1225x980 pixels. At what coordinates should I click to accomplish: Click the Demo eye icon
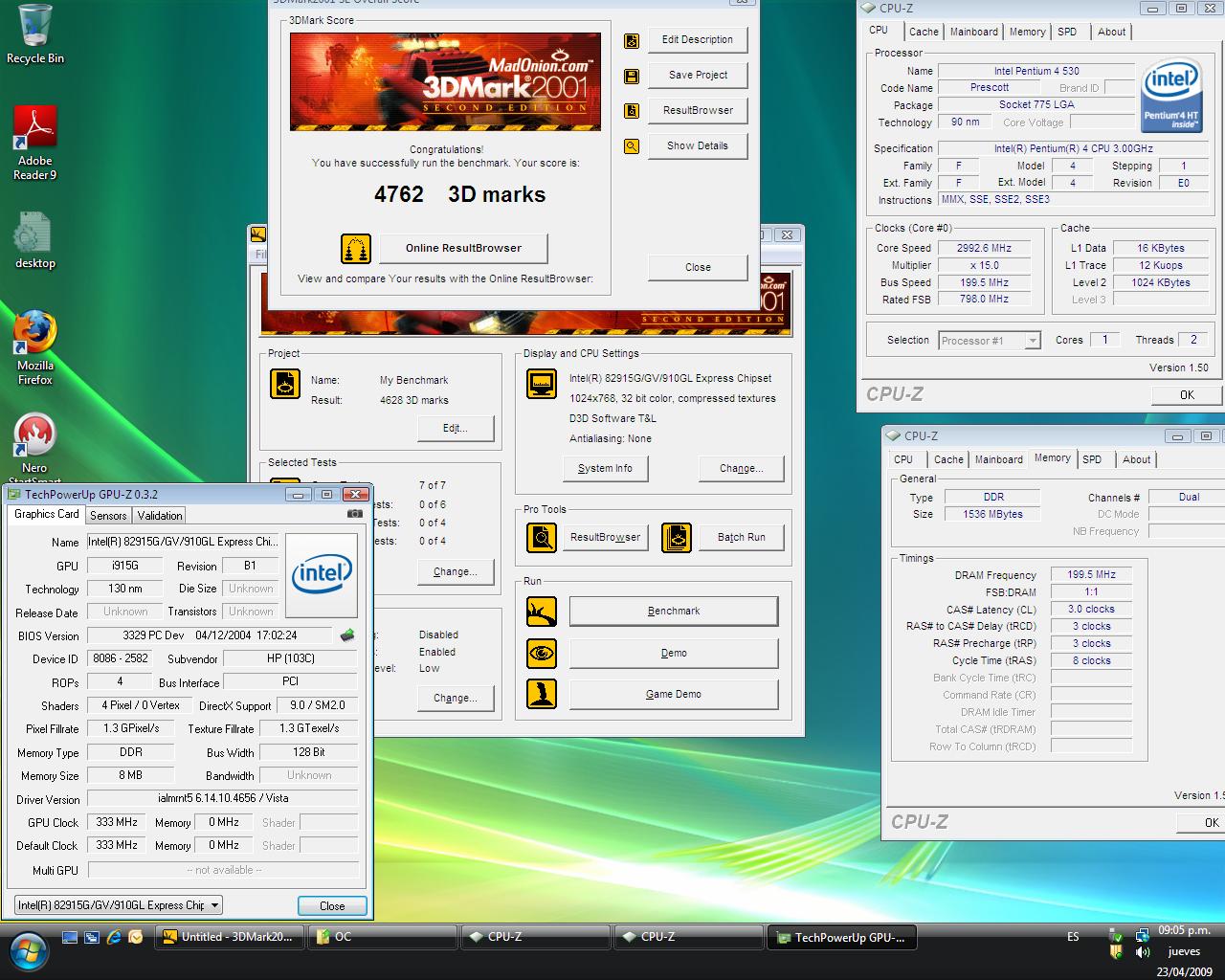point(542,654)
